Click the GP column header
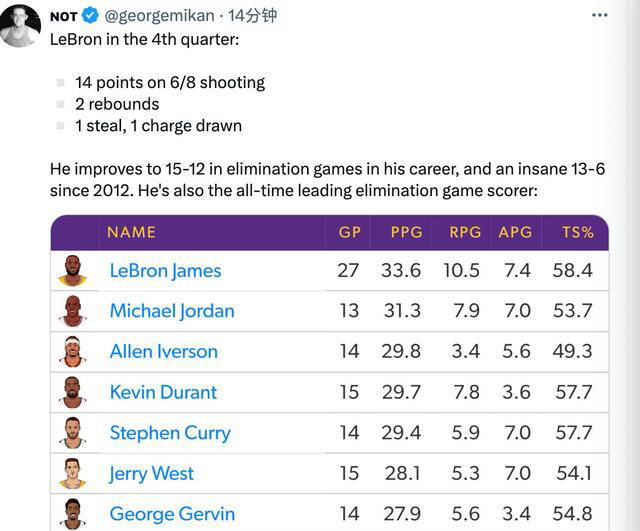The image size is (640, 531). 349,232
